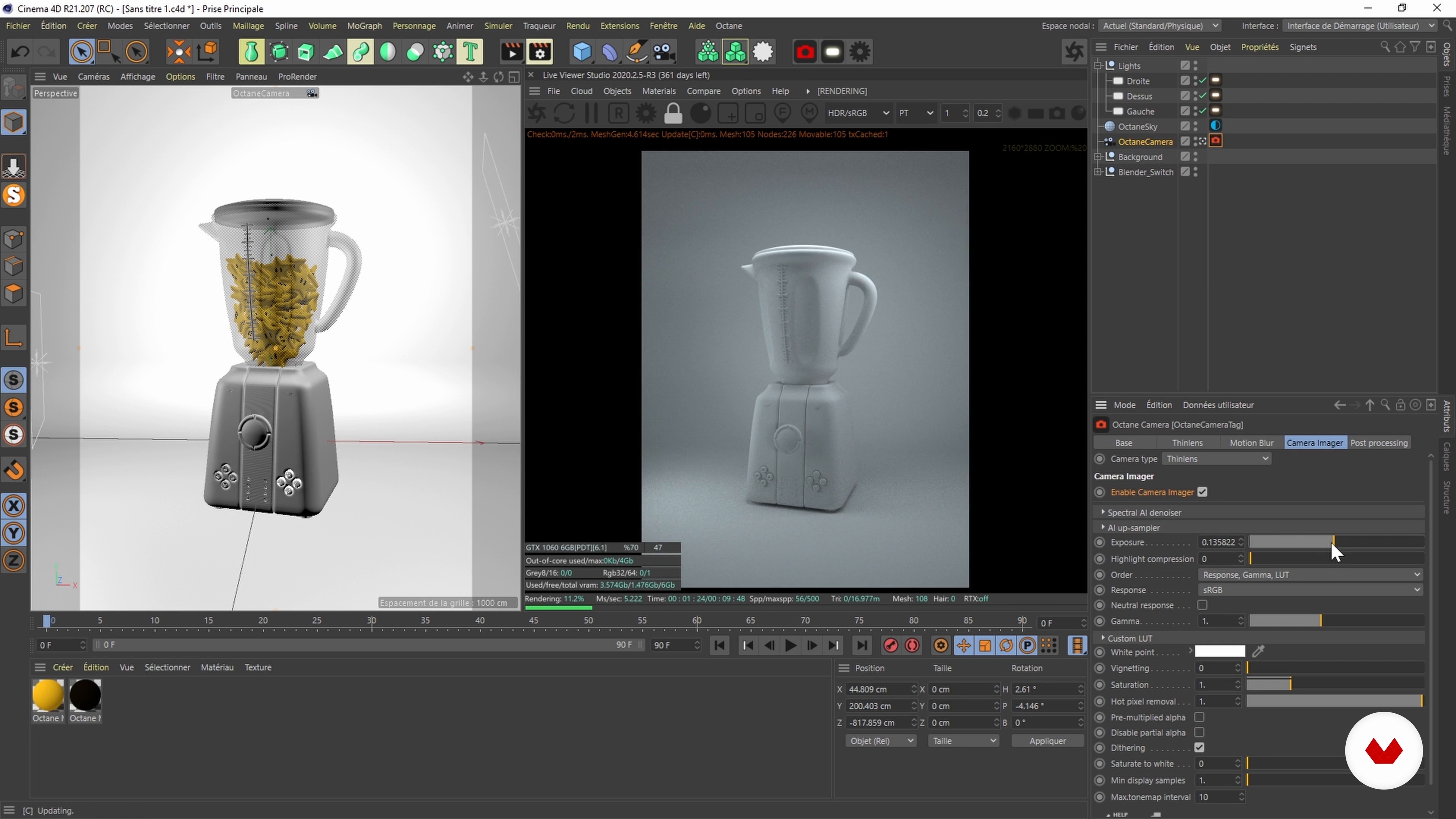
Task: Pause the Live Viewer render
Action: pos(591,113)
